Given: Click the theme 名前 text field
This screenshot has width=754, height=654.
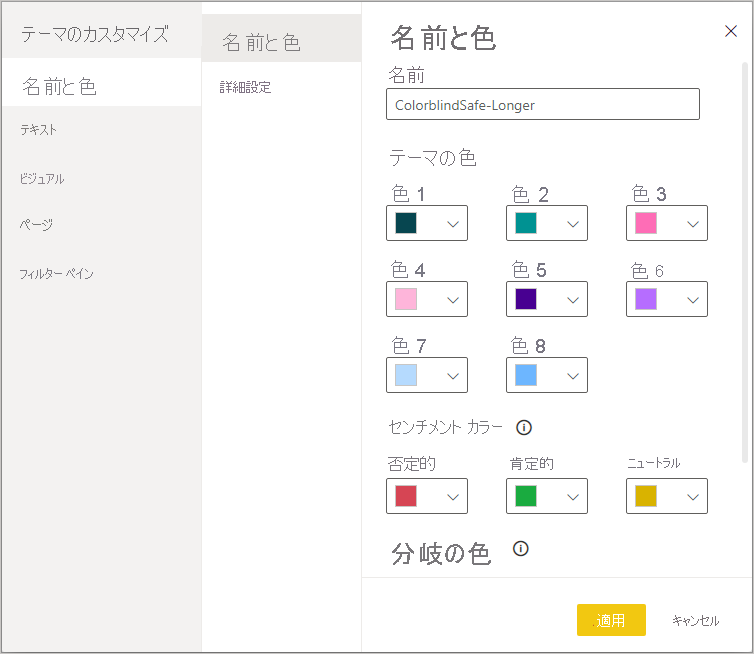Looking at the screenshot, I should 542,104.
